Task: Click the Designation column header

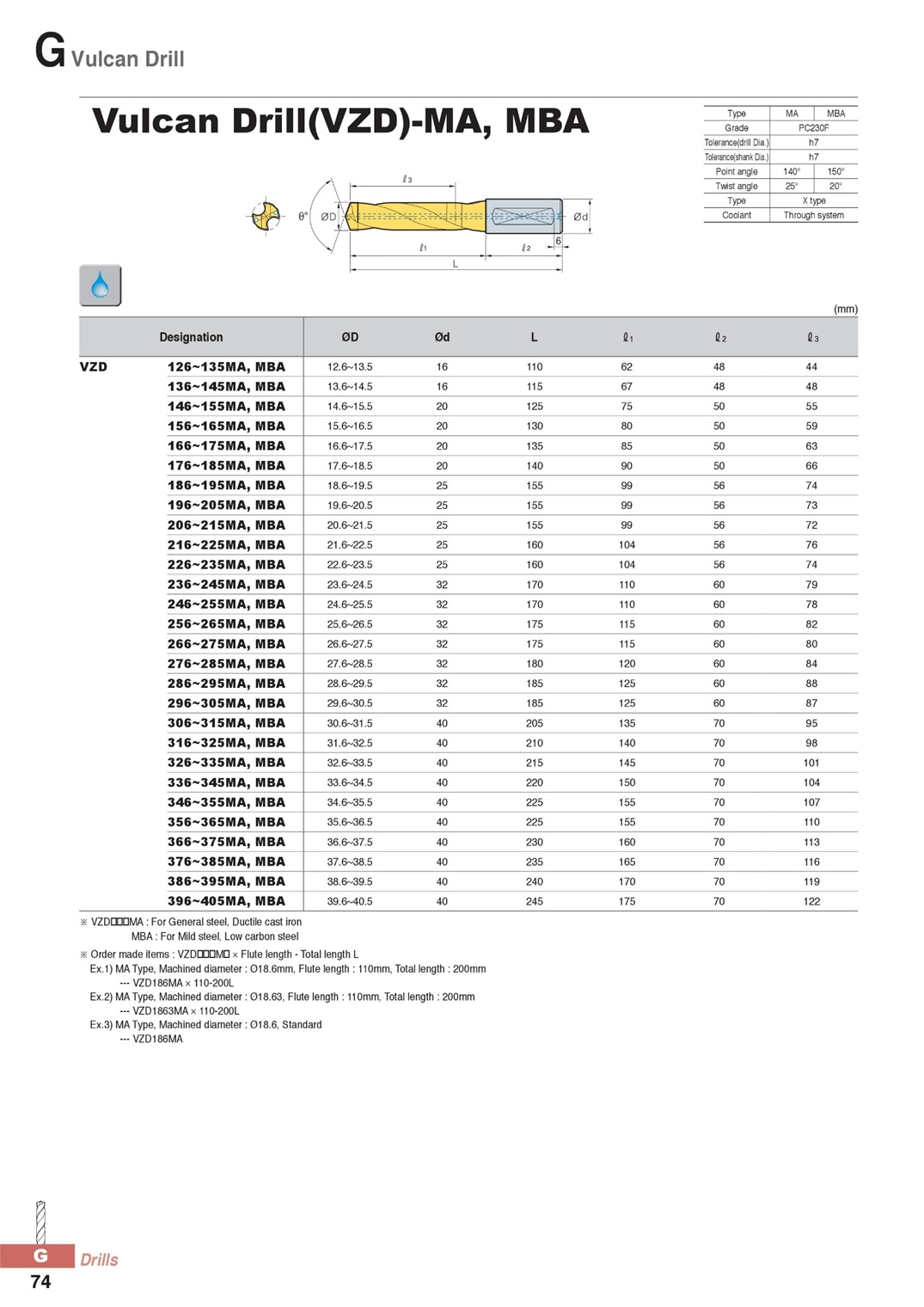Action: point(191,337)
